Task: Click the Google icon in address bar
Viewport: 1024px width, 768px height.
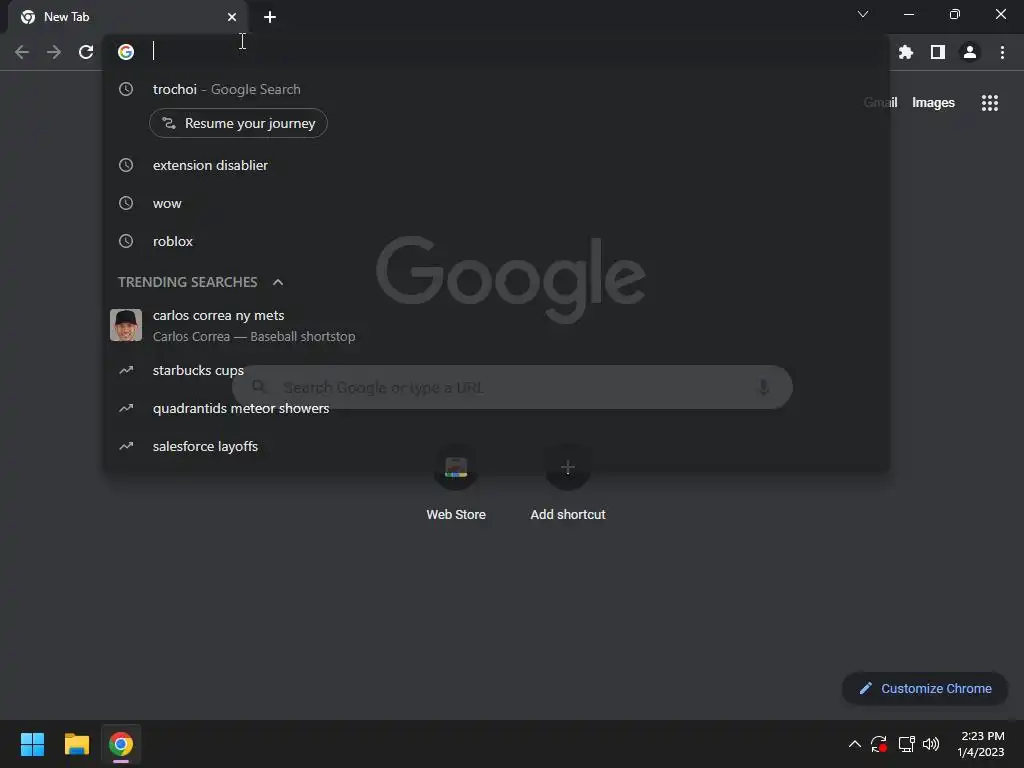Action: coord(126,52)
